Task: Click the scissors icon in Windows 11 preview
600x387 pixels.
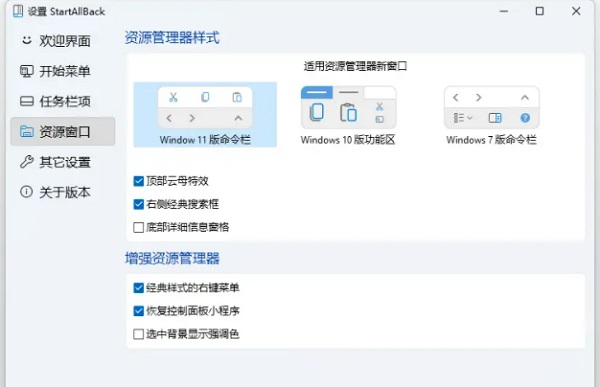Action: point(173,97)
